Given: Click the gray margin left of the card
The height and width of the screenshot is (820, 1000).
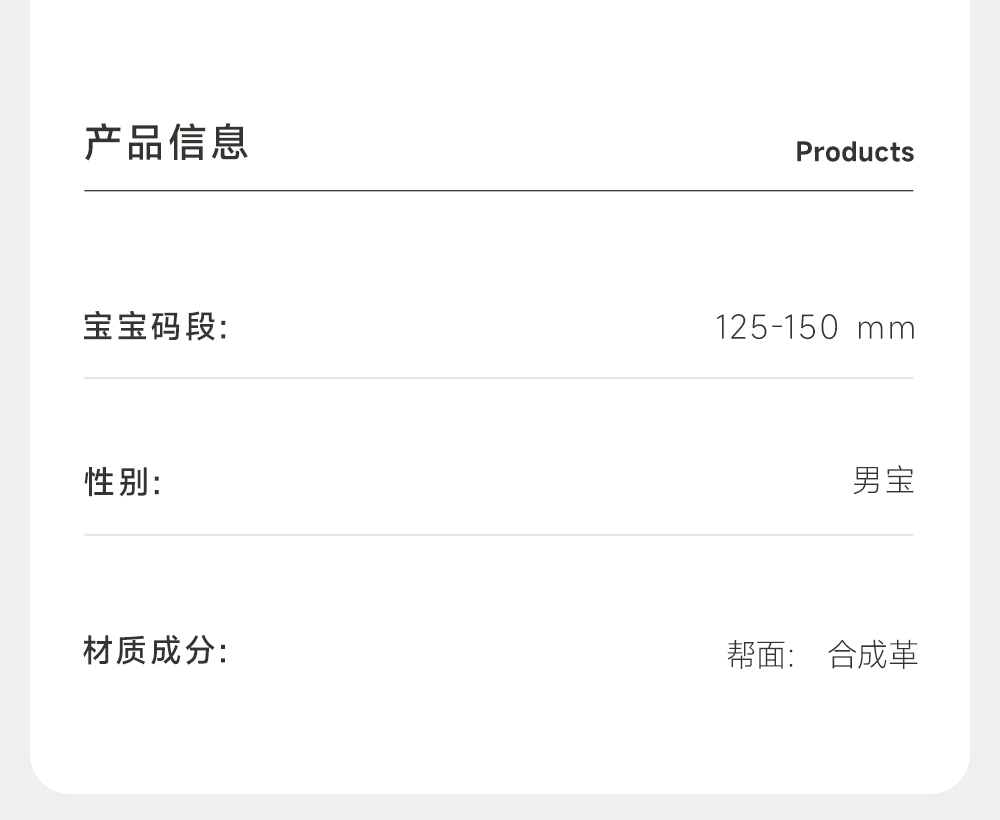Looking at the screenshot, I should pyautogui.click(x=14, y=400).
